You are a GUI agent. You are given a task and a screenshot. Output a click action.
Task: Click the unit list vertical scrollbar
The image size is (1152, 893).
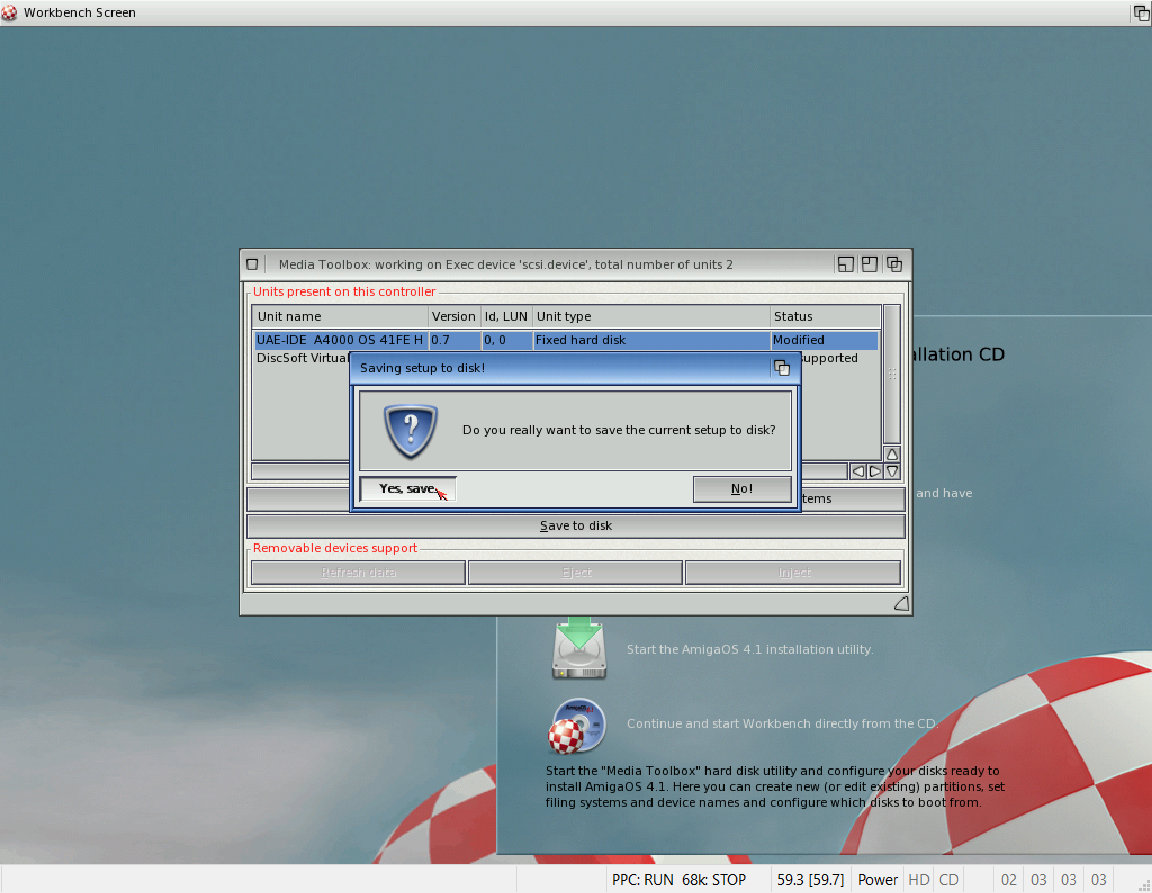[x=892, y=375]
